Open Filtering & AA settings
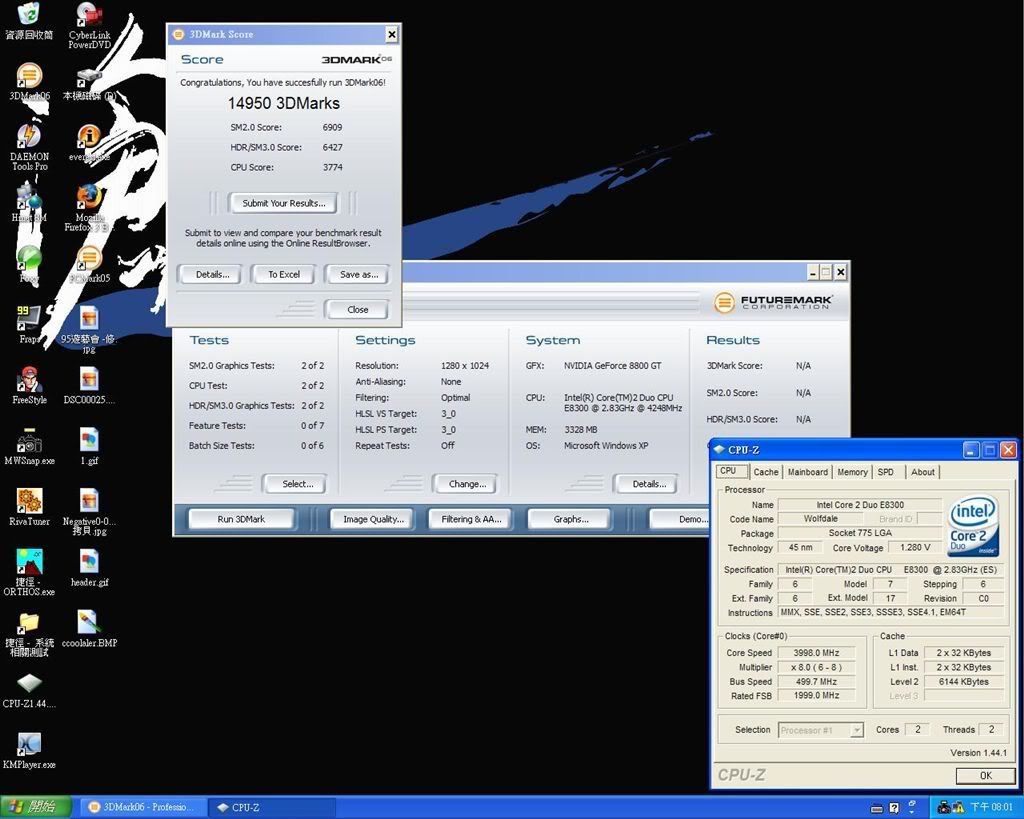The image size is (1024, 819). (471, 519)
